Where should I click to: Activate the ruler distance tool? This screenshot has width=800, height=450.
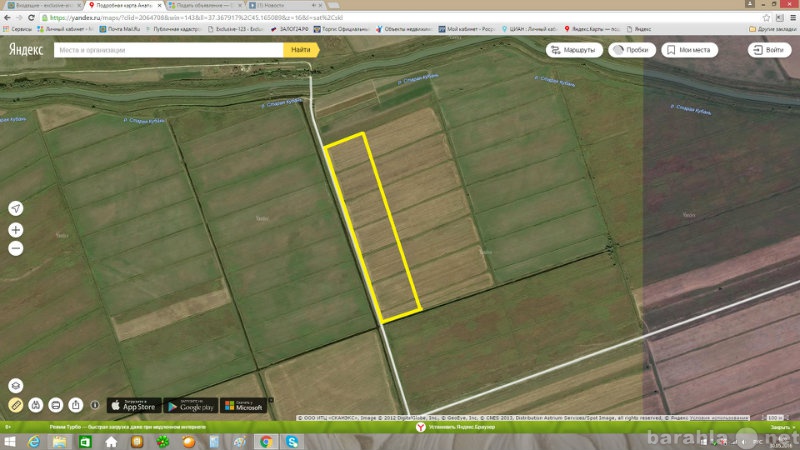pyautogui.click(x=16, y=405)
